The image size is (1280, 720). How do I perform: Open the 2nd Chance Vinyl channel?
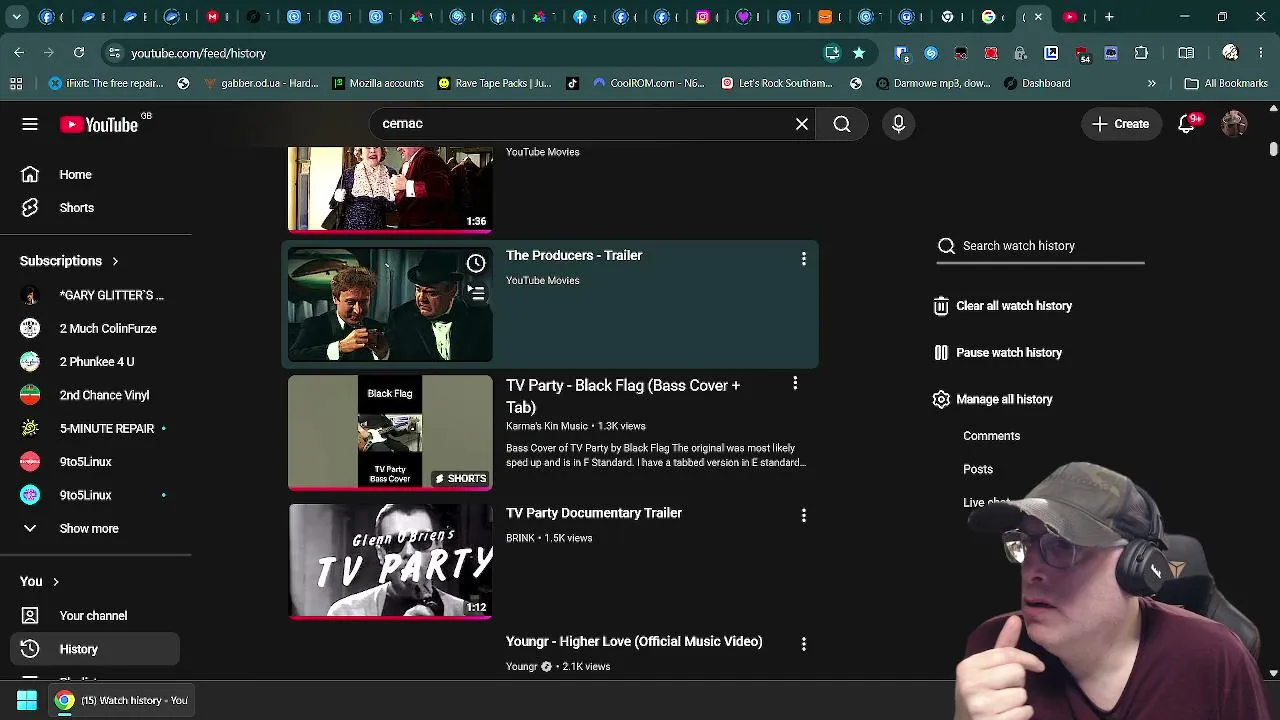coord(96,395)
